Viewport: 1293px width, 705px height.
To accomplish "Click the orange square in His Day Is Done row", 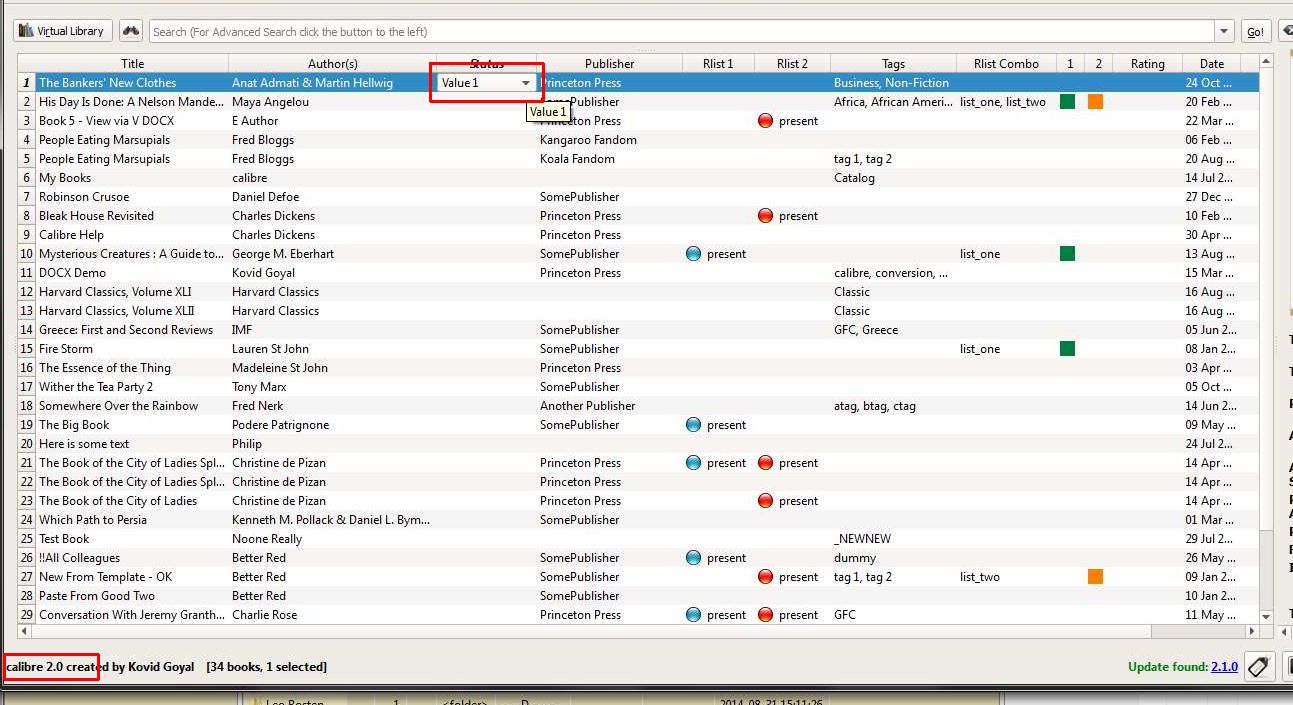I will pos(1095,102).
